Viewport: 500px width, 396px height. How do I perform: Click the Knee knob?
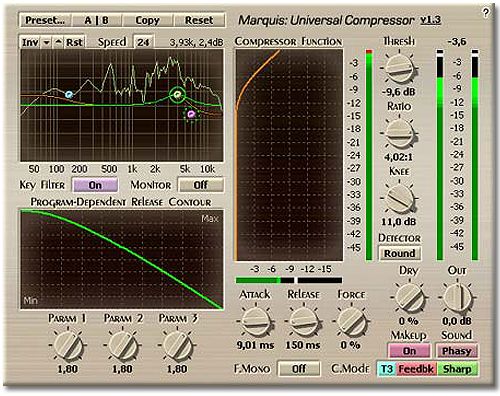point(399,198)
